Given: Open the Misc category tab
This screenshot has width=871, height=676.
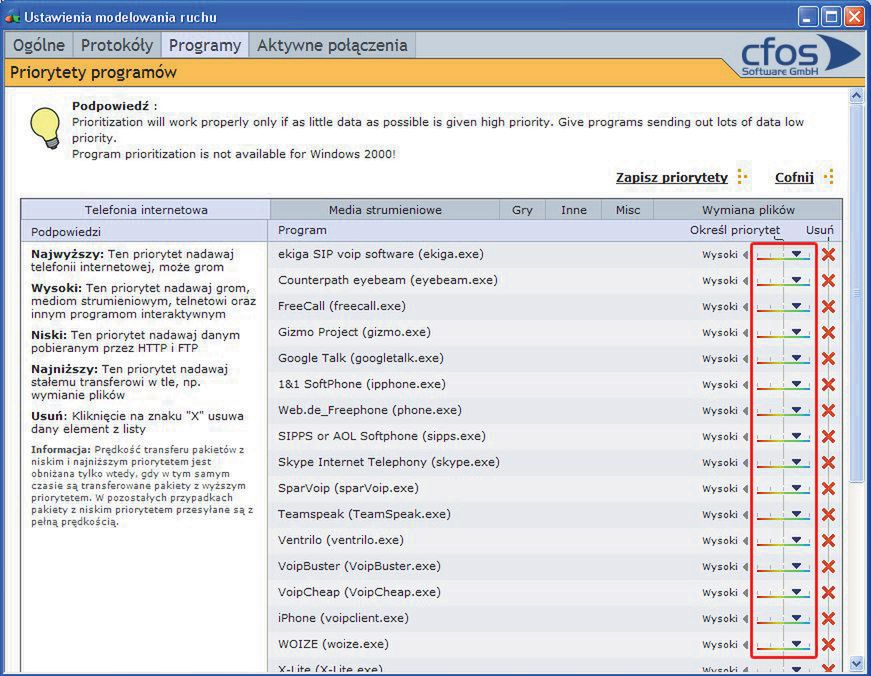Looking at the screenshot, I should pos(628,210).
